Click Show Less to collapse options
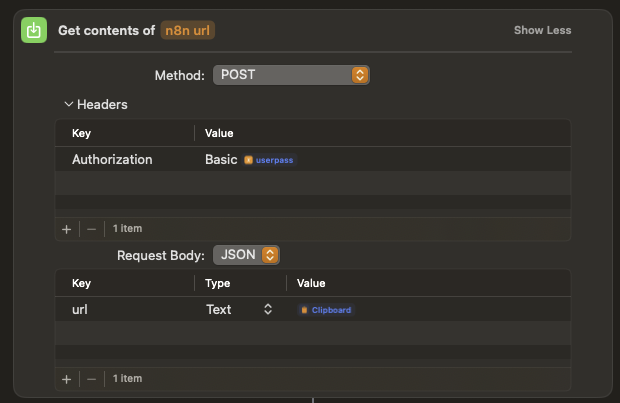 (x=542, y=30)
